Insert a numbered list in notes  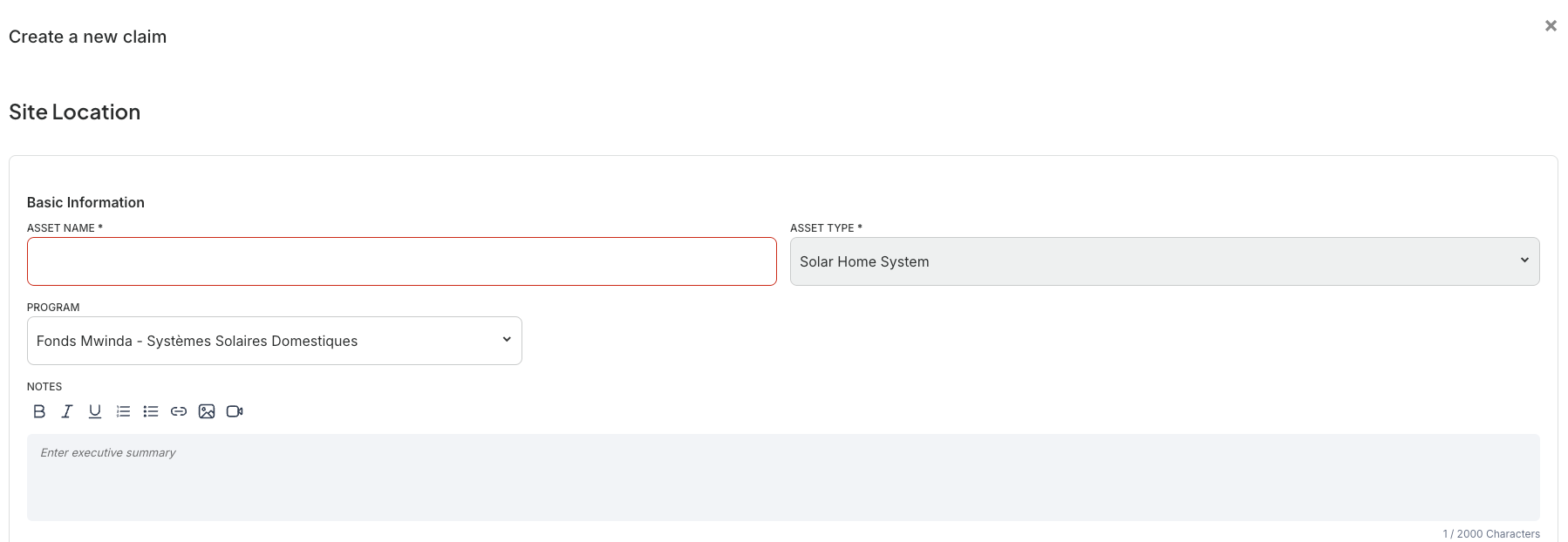[123, 411]
